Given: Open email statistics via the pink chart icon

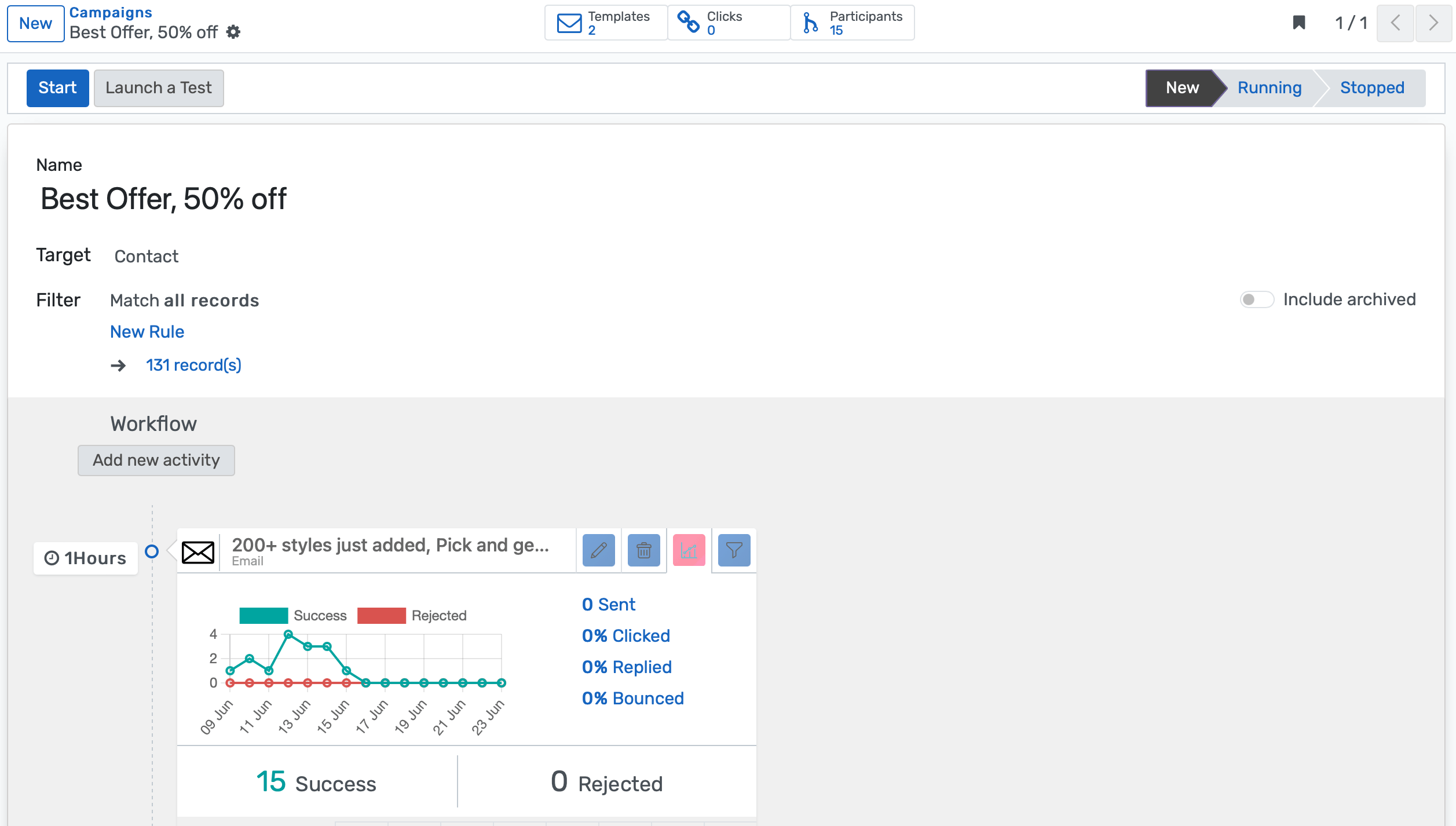Looking at the screenshot, I should [x=689, y=550].
